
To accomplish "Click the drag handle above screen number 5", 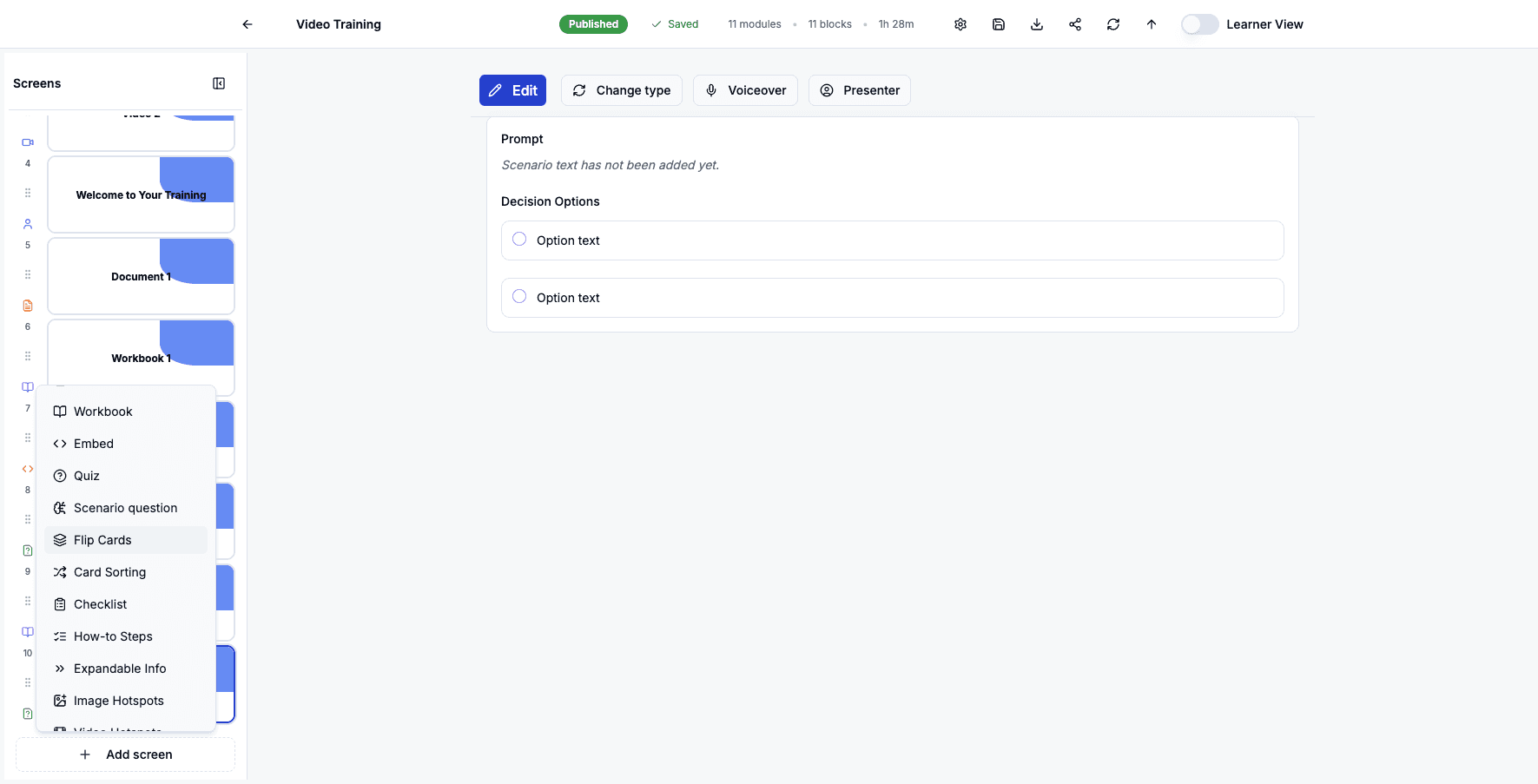I will (28, 193).
